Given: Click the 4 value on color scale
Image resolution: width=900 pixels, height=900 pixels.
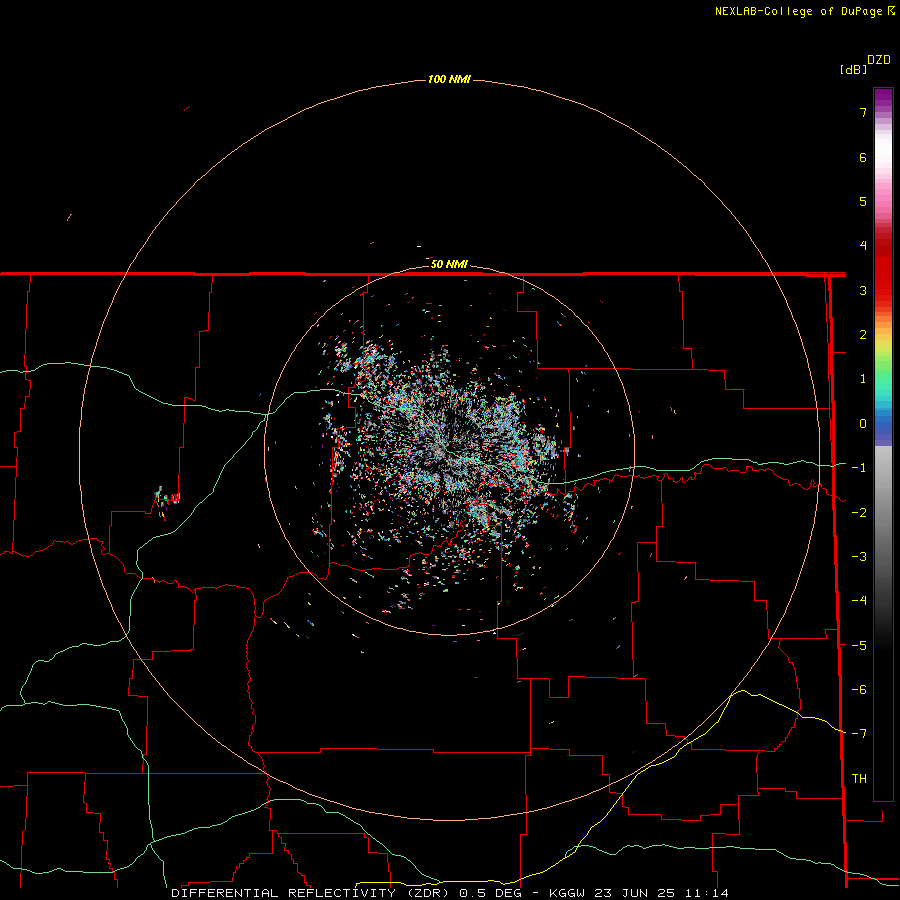Looking at the screenshot, I should point(863,246).
